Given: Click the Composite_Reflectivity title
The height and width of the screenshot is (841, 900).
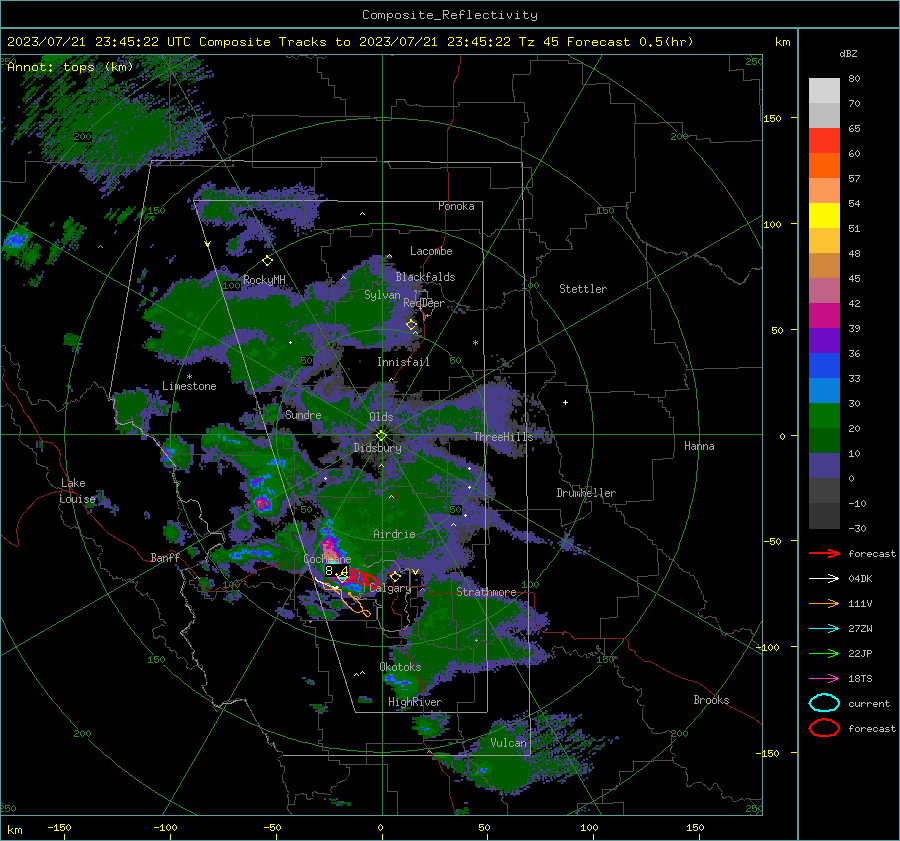Looking at the screenshot, I should coord(449,15).
